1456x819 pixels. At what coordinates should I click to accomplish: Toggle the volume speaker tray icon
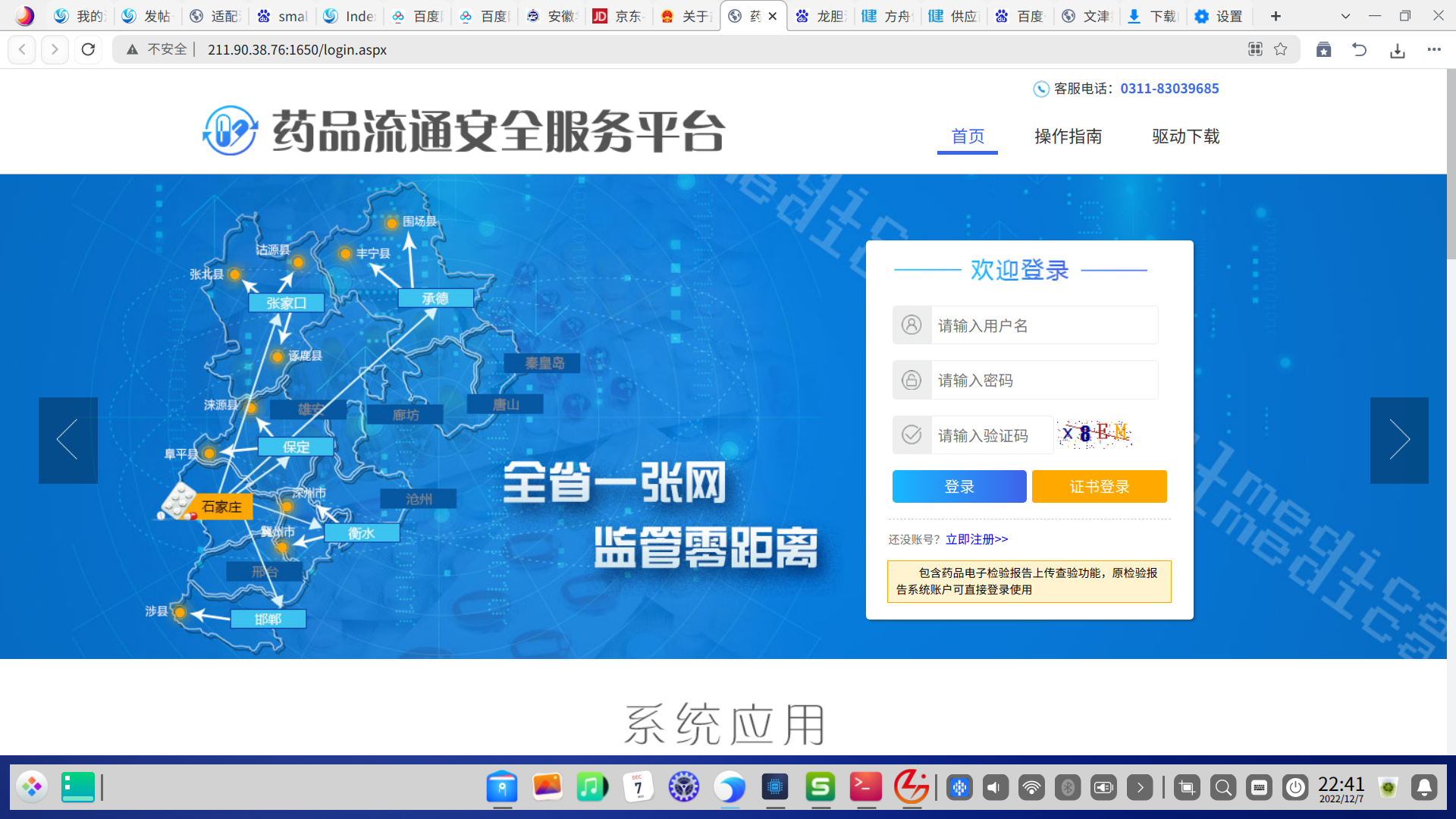(995, 788)
